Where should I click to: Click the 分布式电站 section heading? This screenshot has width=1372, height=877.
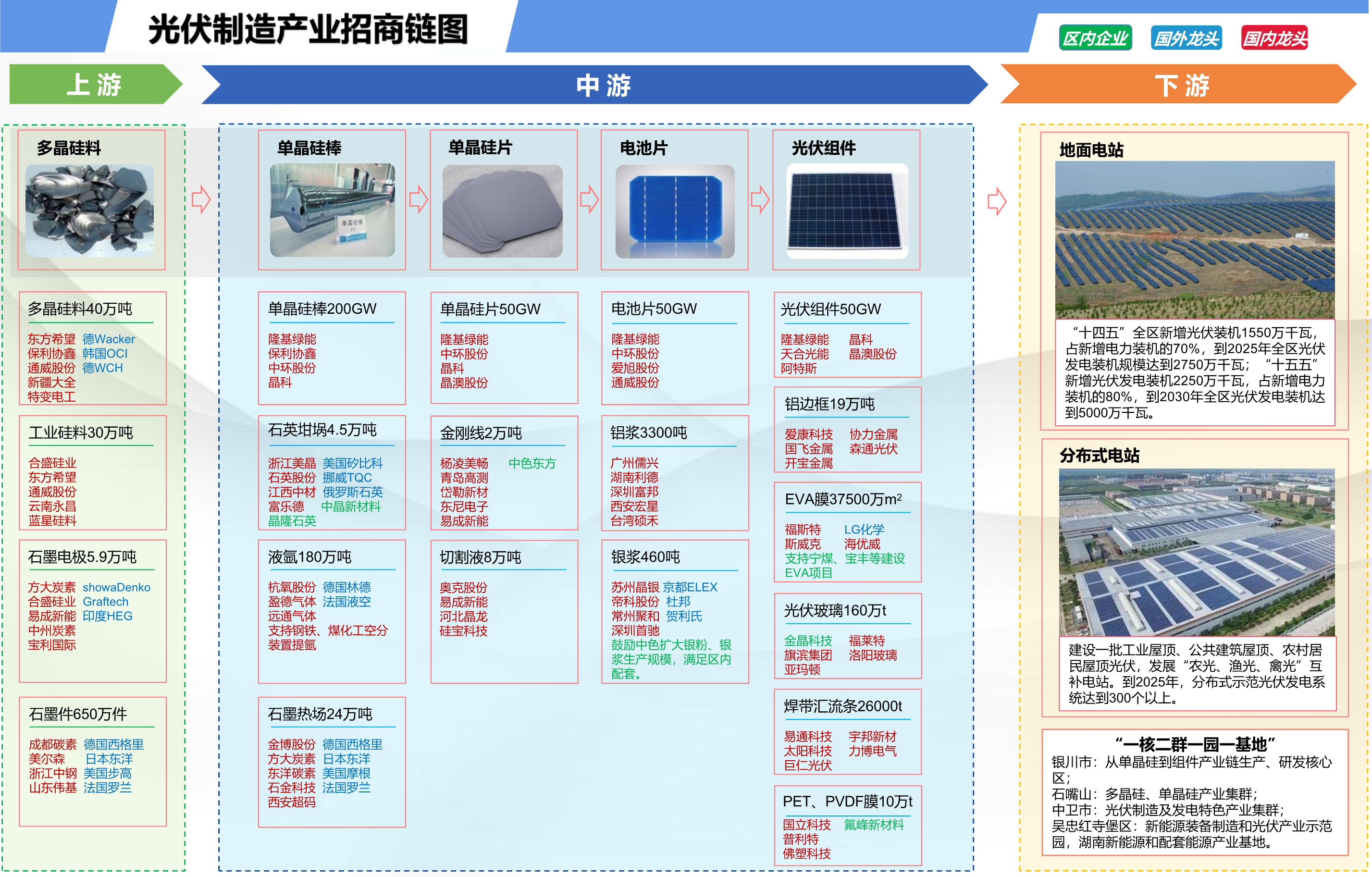pos(1099,455)
